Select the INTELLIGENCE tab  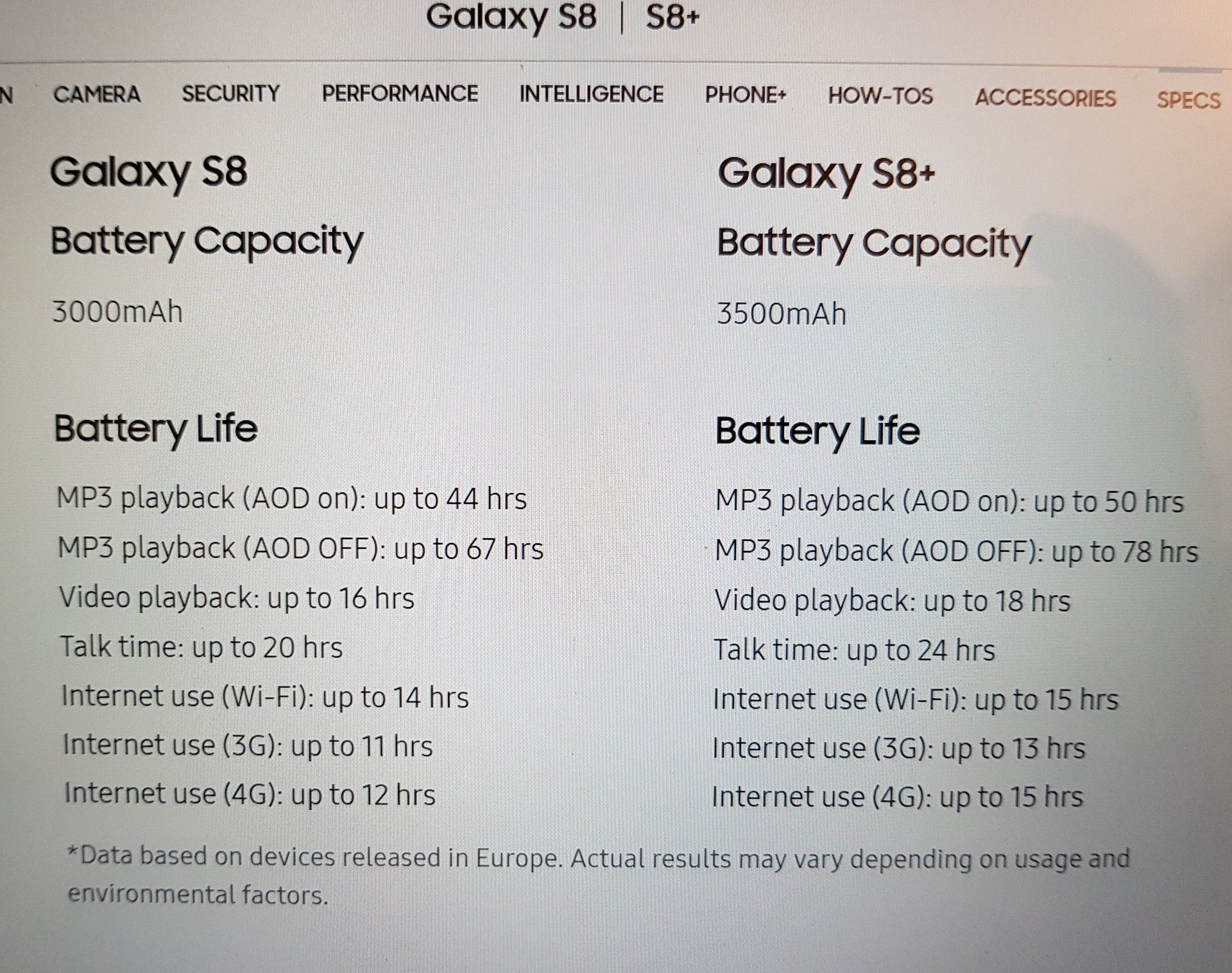click(591, 94)
